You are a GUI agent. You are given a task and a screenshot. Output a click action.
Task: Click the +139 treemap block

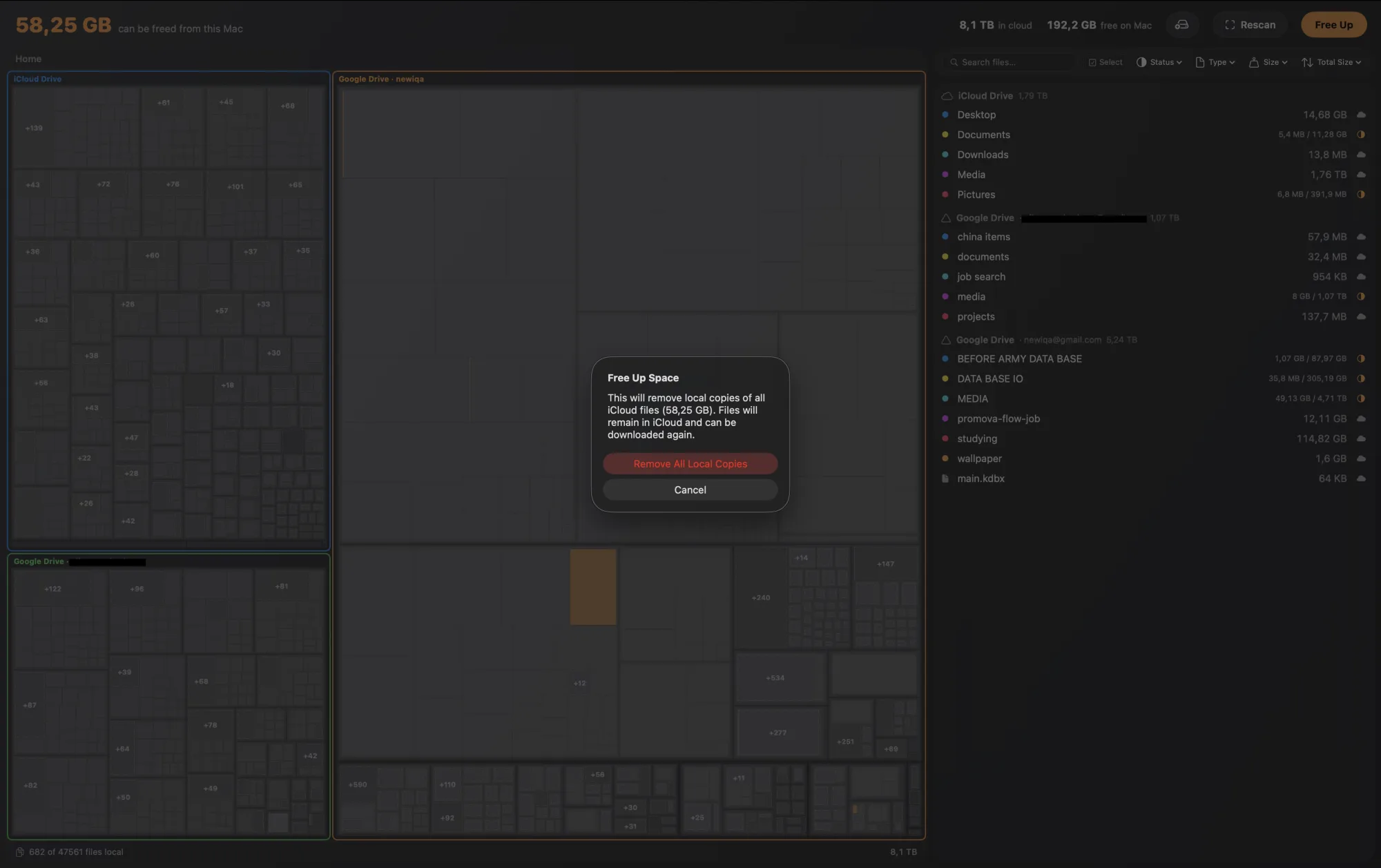click(x=34, y=128)
